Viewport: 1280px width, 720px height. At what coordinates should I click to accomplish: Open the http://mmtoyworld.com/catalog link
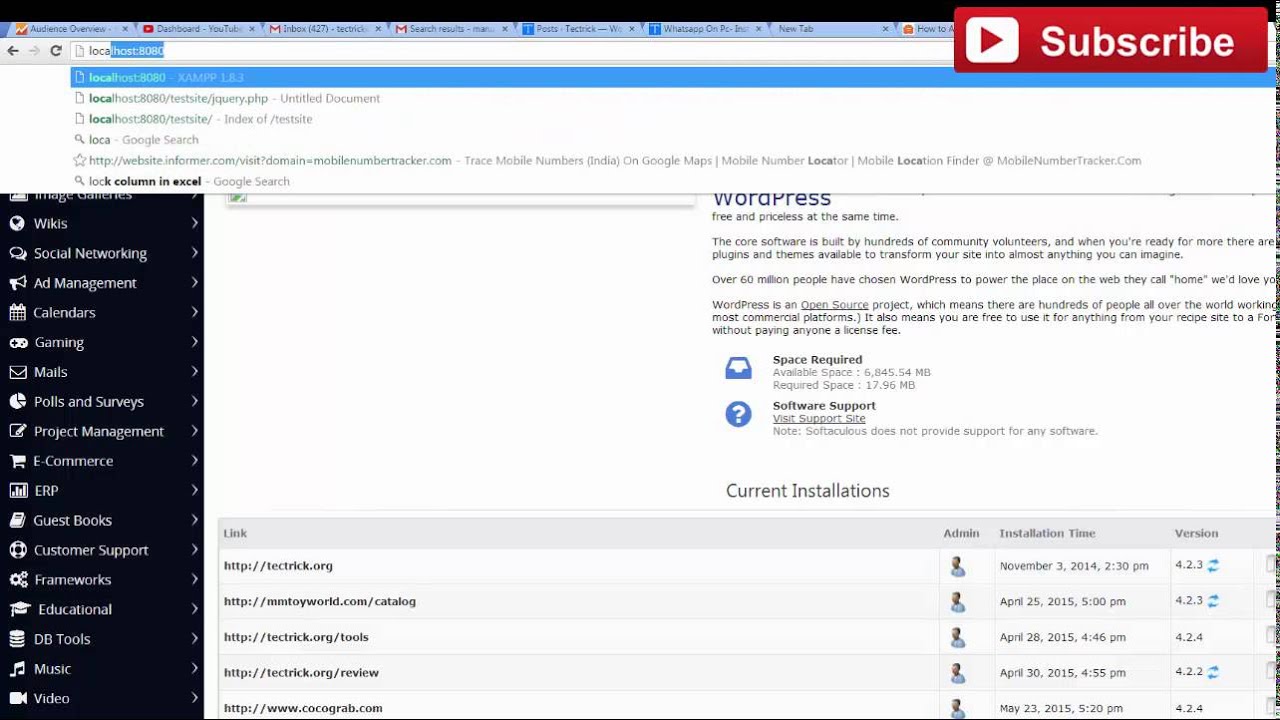click(x=320, y=602)
